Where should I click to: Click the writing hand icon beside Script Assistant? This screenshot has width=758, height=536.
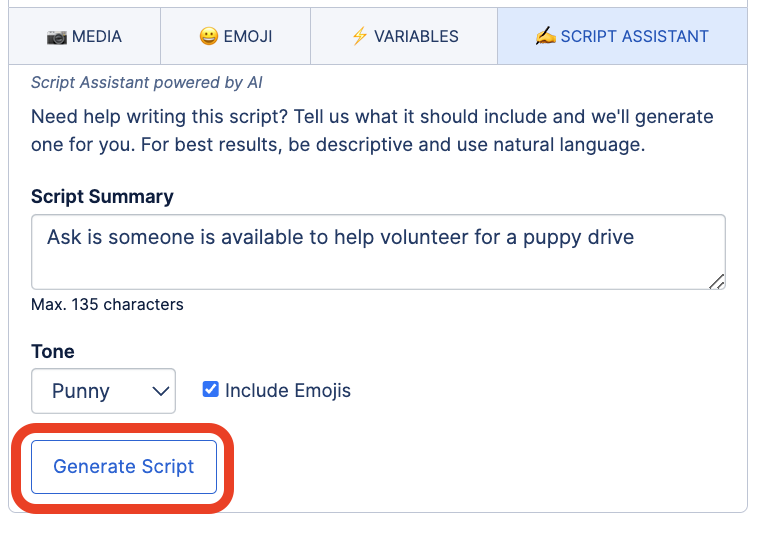pos(545,37)
